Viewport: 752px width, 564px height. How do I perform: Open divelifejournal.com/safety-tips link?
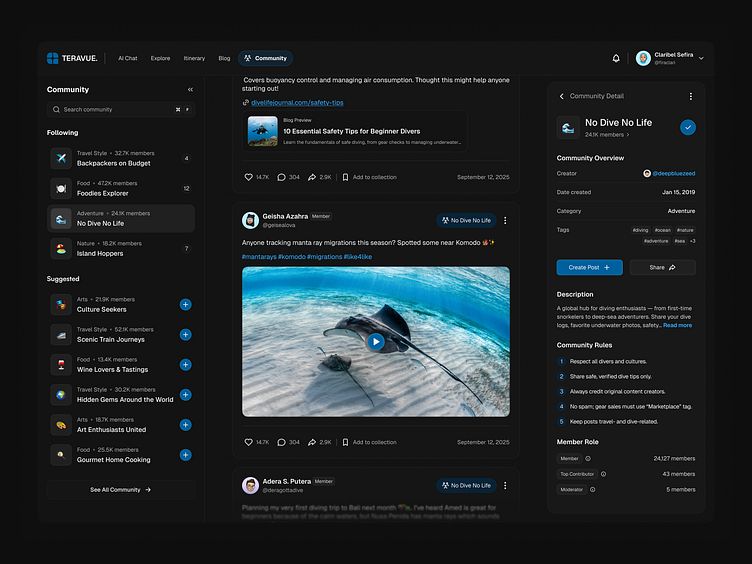(x=297, y=103)
